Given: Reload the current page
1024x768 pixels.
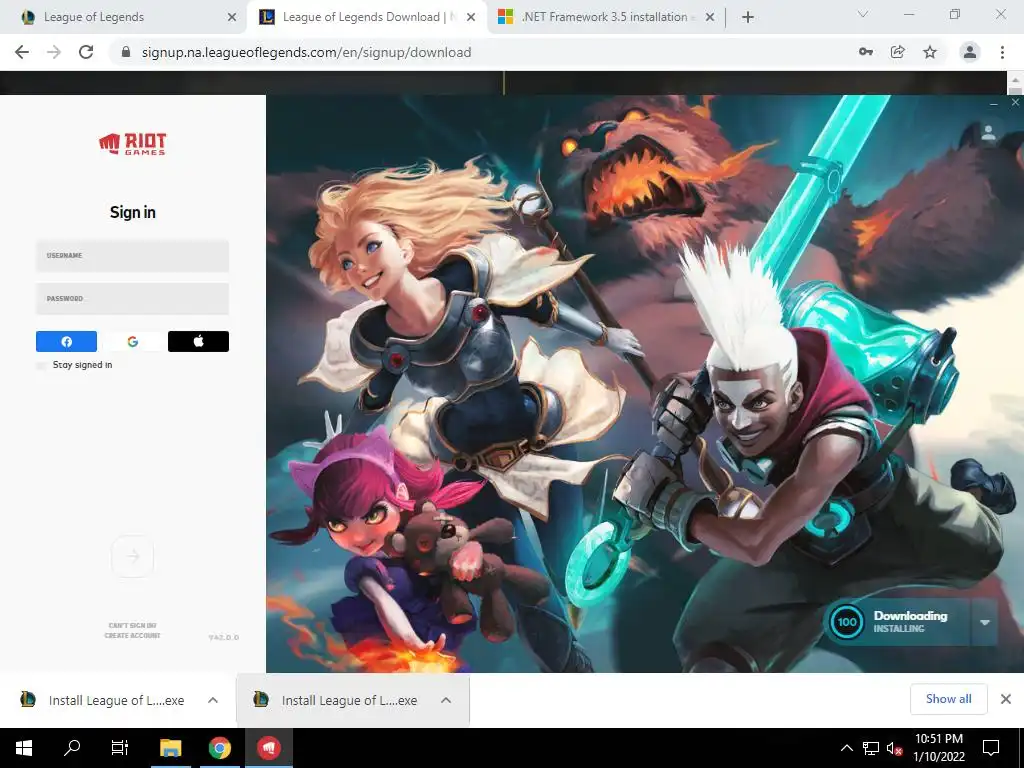Looking at the screenshot, I should point(86,52).
